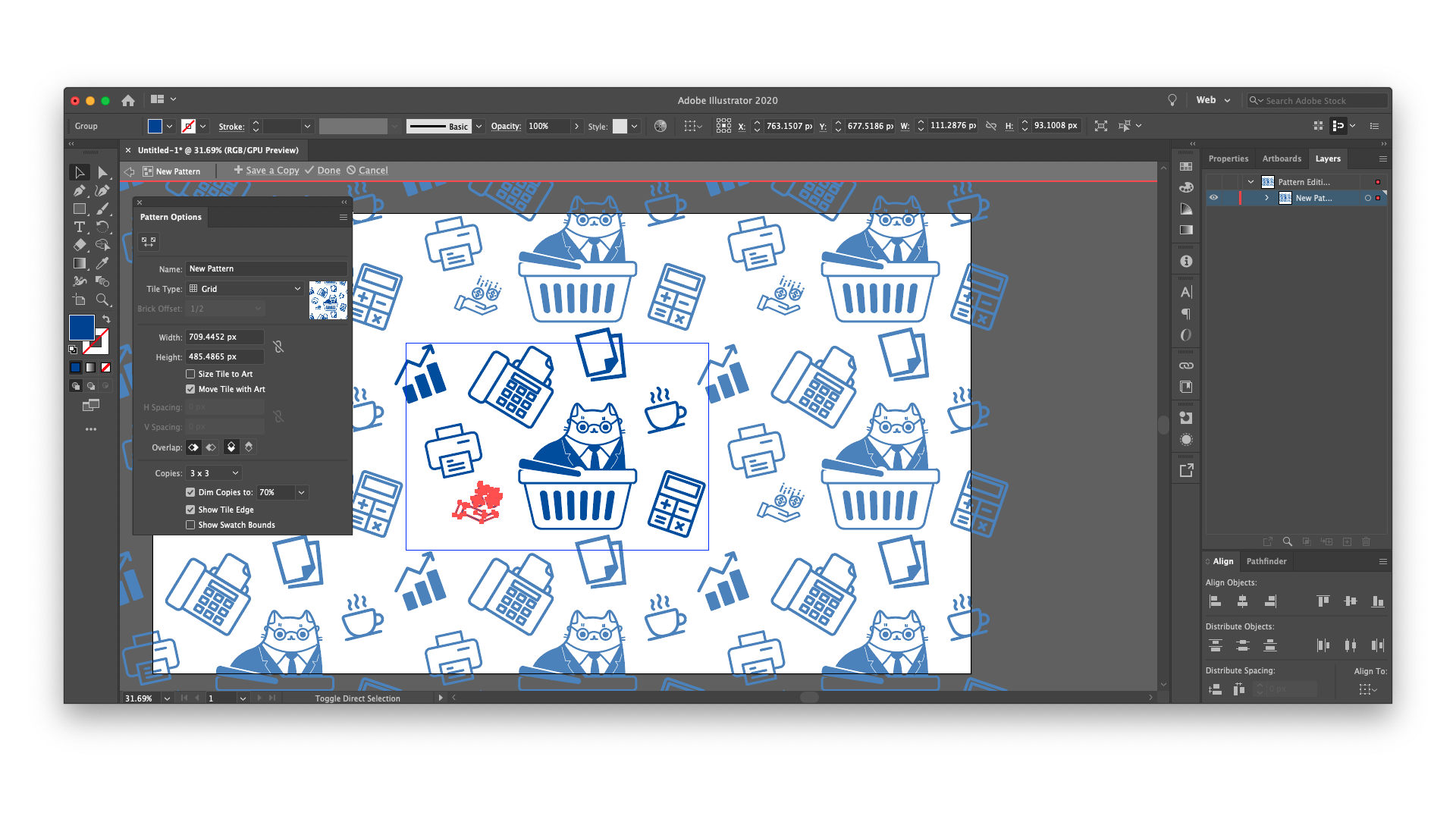Click the Stroke none swatch
This screenshot has height=819, width=1456.
(x=189, y=127)
